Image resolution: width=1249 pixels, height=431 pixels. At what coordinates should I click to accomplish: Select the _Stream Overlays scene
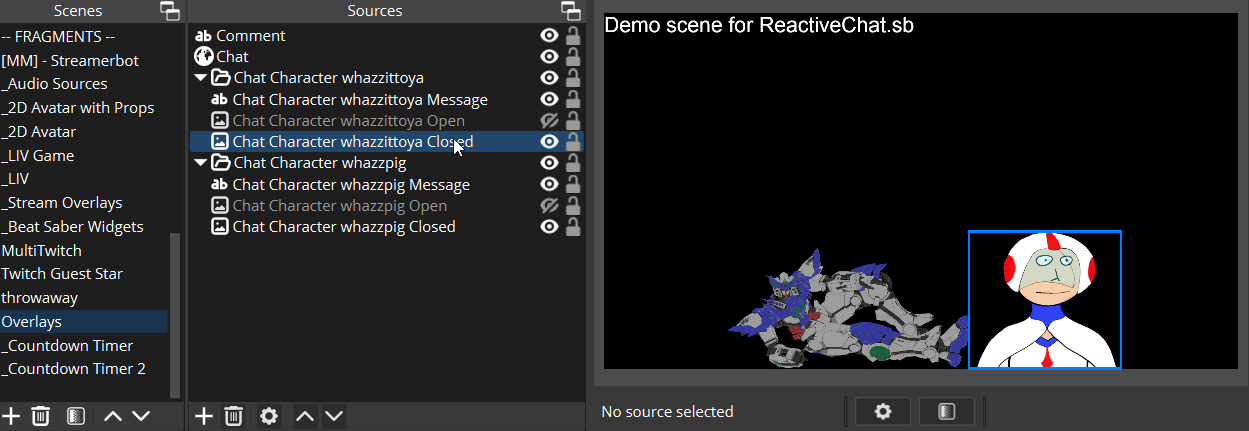pyautogui.click(x=84, y=203)
